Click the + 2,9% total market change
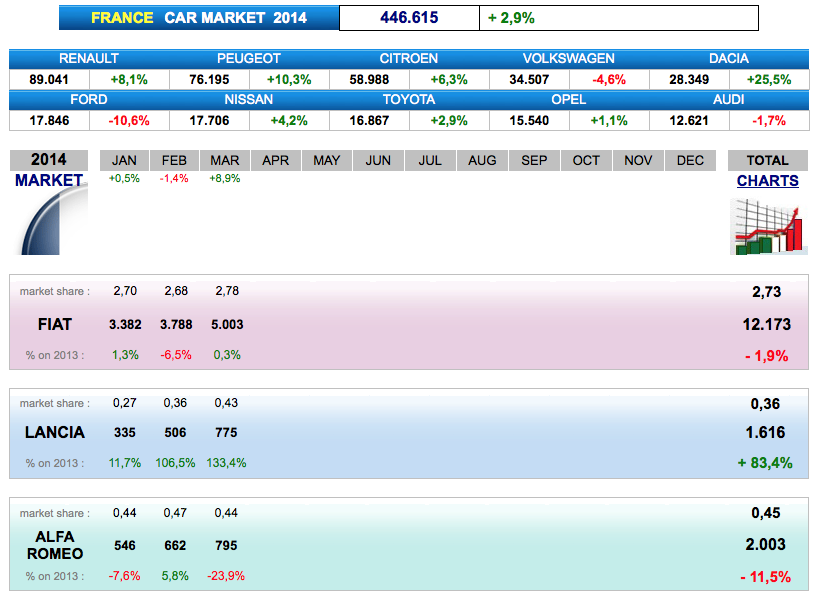Image resolution: width=819 pixels, height=596 pixels. point(511,18)
